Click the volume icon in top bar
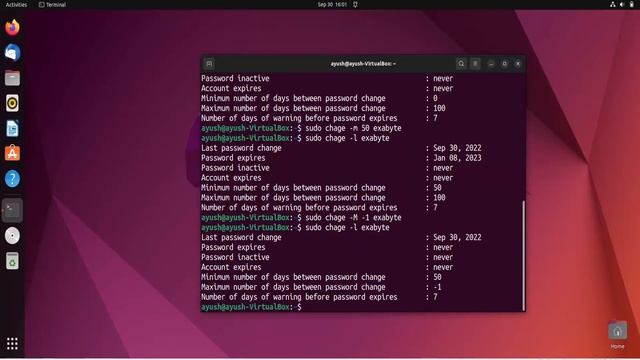The height and width of the screenshot is (360, 640). click(x=622, y=4)
